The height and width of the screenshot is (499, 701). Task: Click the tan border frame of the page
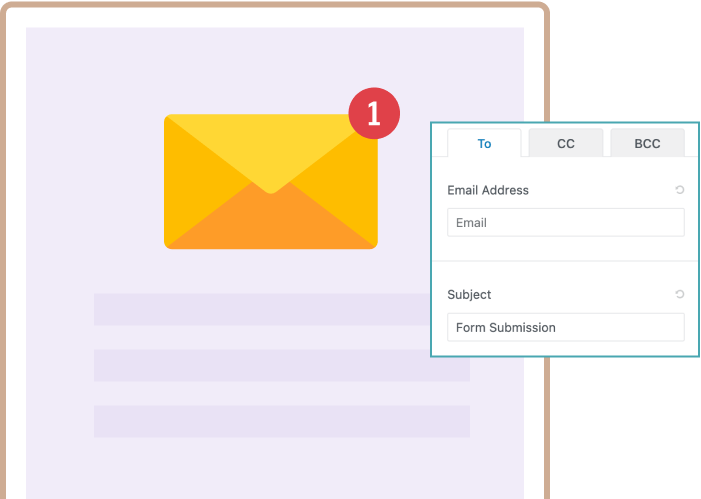click(4, 250)
